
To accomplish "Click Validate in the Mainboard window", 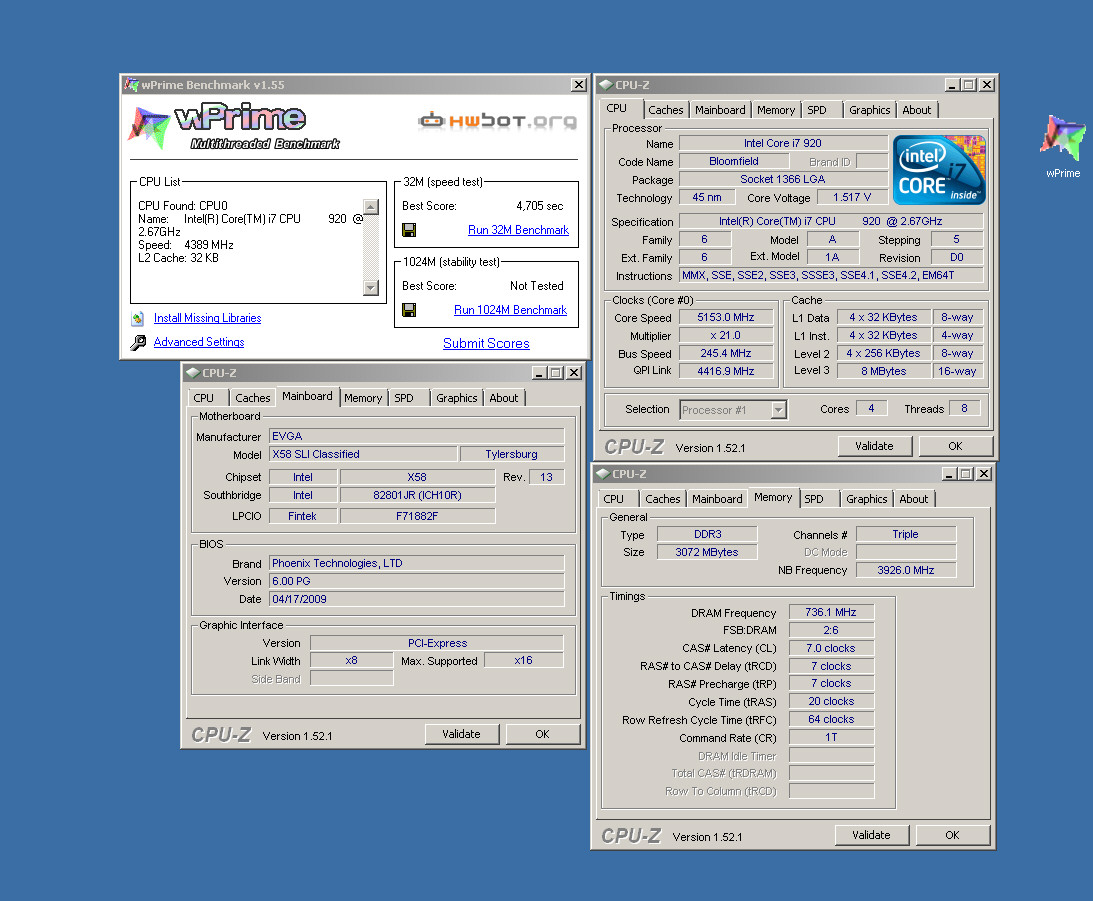I will [461, 734].
